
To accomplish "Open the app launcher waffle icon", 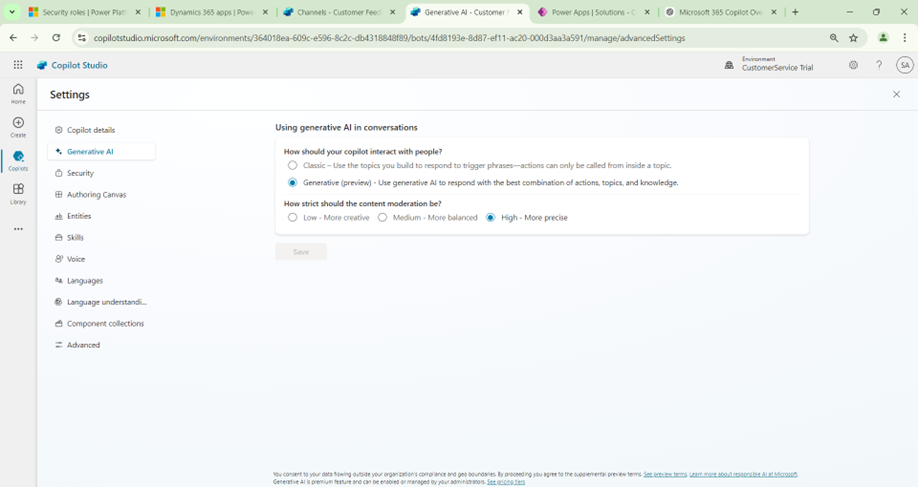I will coord(18,65).
